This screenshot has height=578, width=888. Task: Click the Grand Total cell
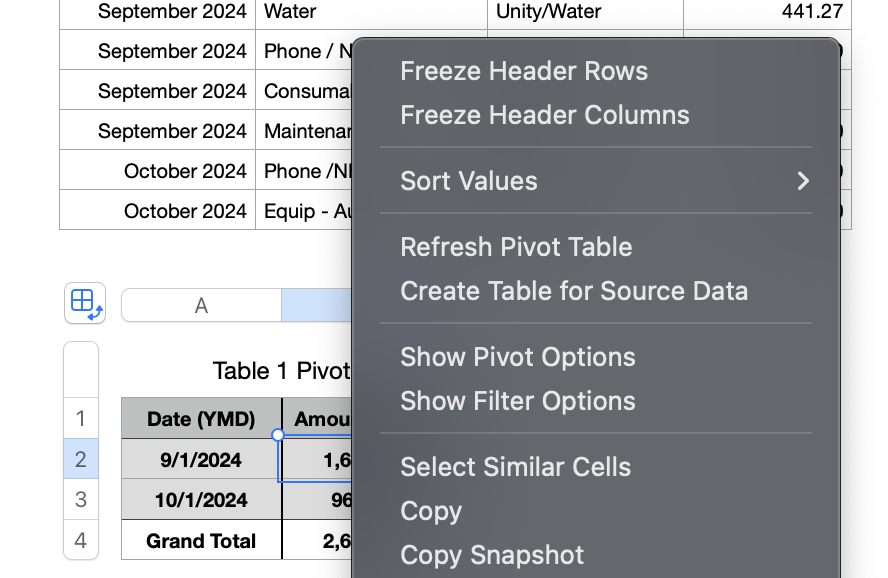click(201, 541)
